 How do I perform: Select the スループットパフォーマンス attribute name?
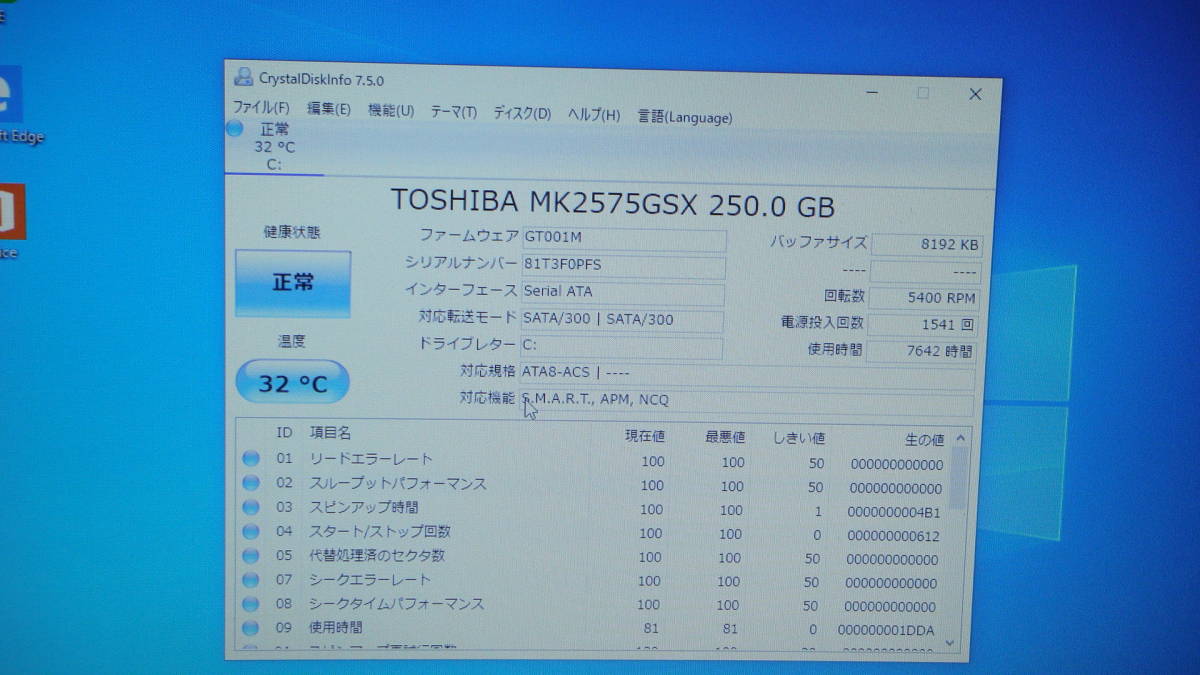[398, 484]
